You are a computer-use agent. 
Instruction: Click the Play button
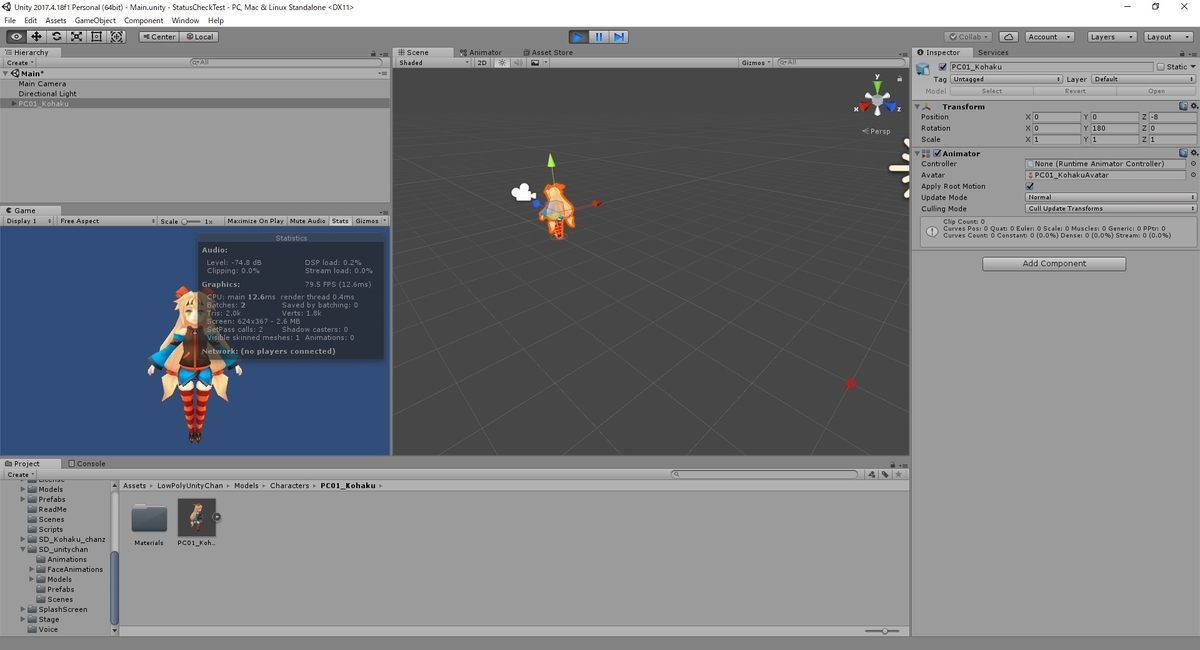578,37
